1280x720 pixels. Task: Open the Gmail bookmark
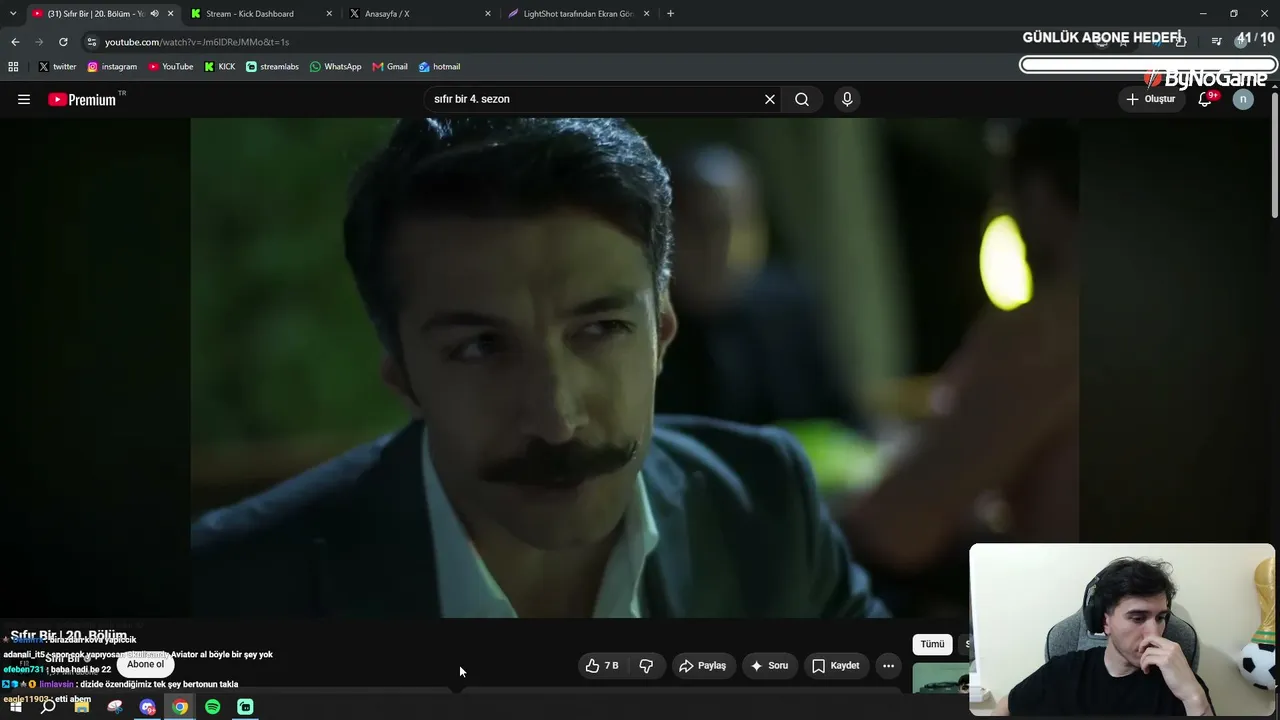point(390,67)
